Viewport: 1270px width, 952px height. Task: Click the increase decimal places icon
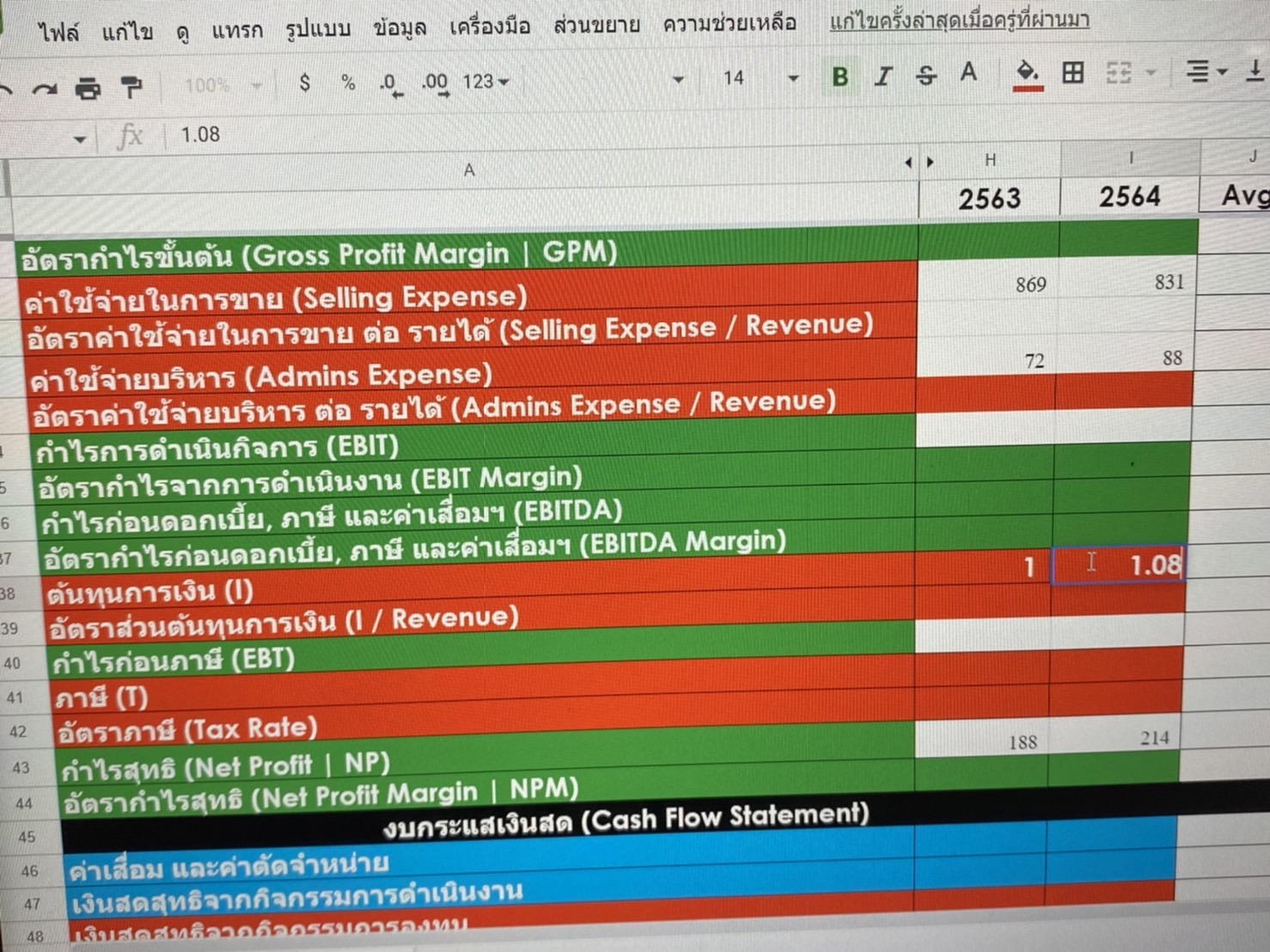(x=436, y=83)
